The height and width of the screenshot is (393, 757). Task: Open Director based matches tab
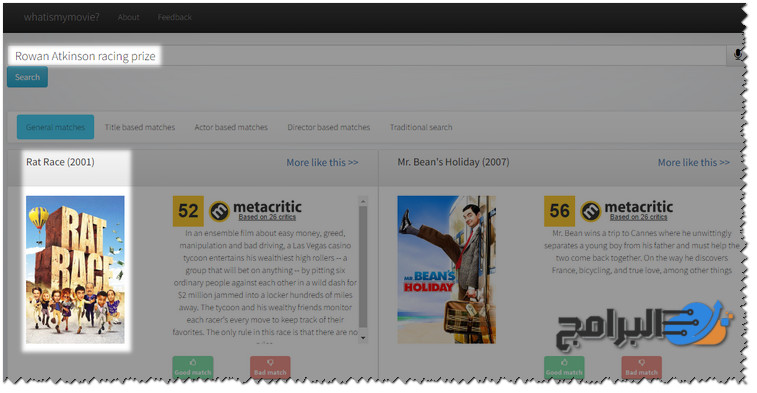(329, 127)
